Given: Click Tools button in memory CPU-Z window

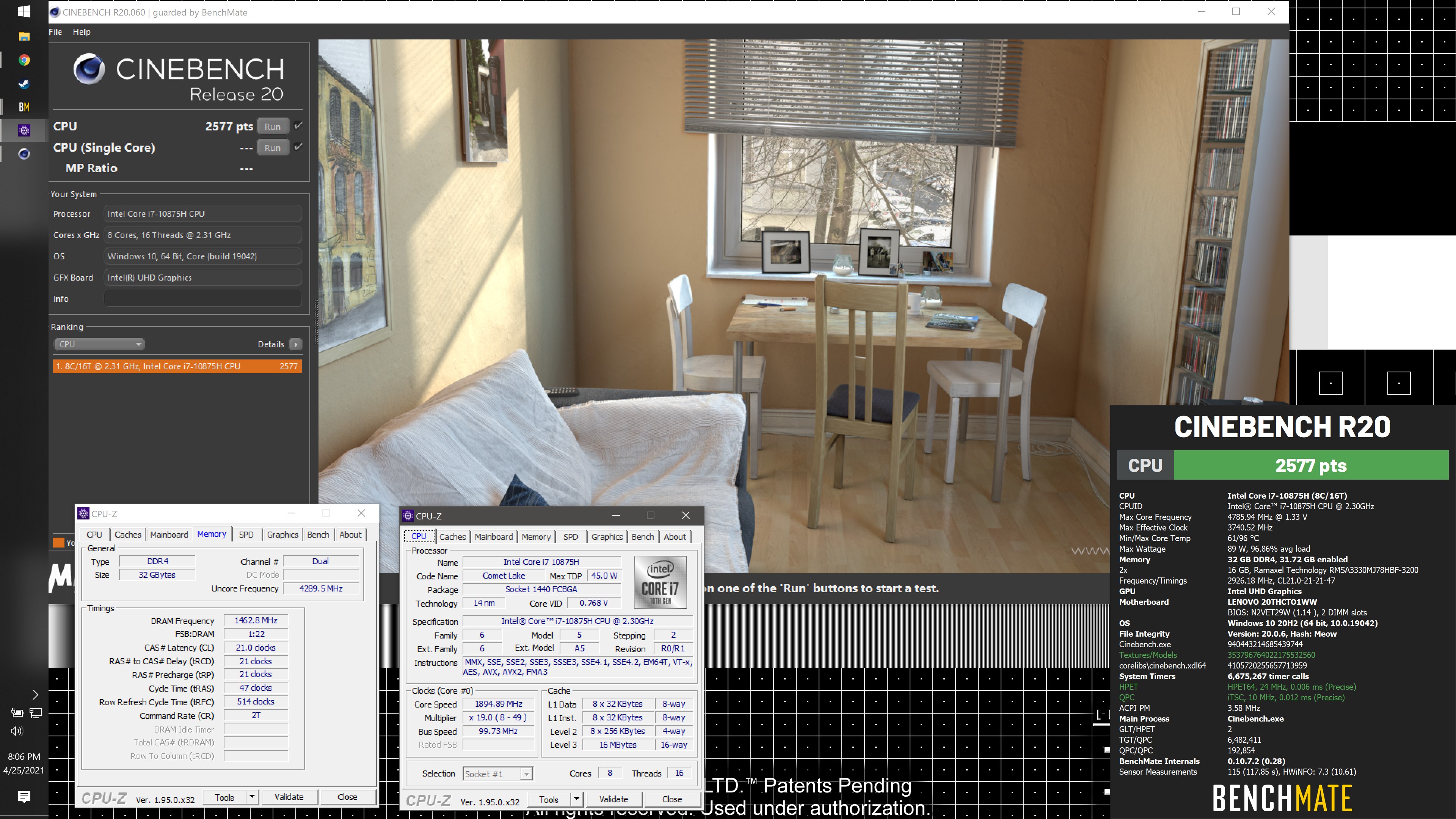Looking at the screenshot, I should point(224,797).
